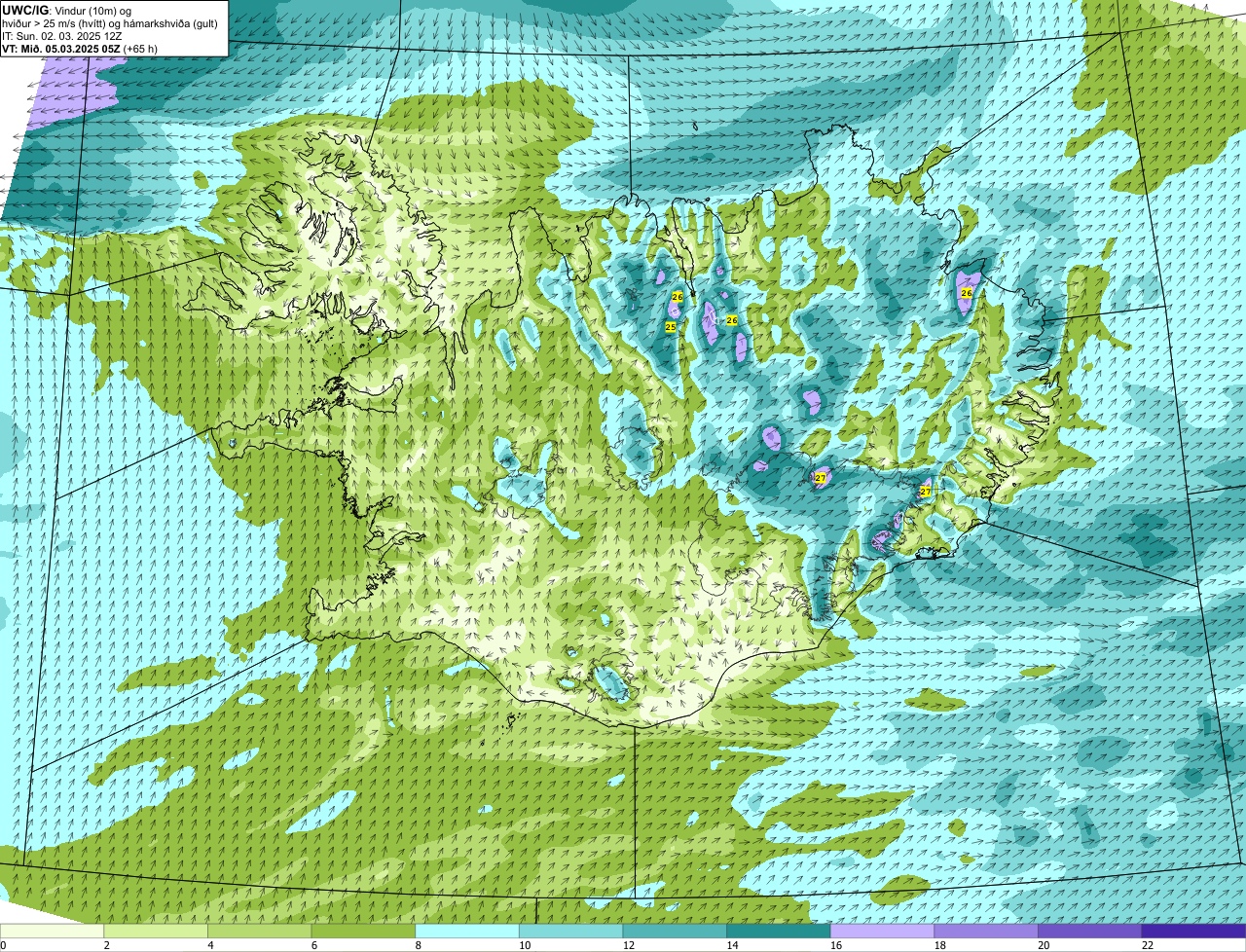Select the 16–18 m/s light lavender legend swatch
The width and height of the screenshot is (1246, 952).
882,931
